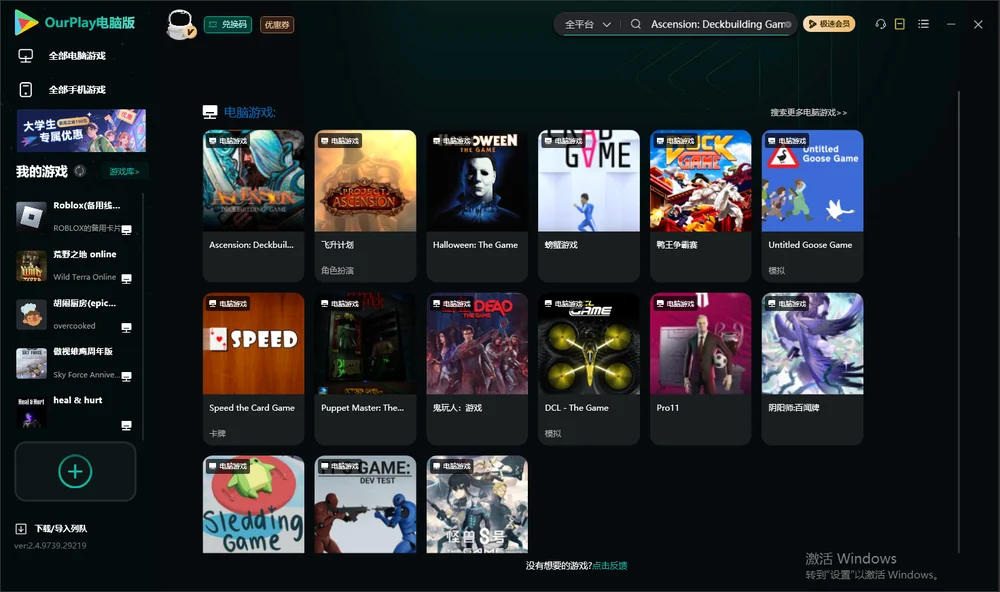Screen dimensions: 1000x592
Task: Clear the search box text
Action: point(788,24)
